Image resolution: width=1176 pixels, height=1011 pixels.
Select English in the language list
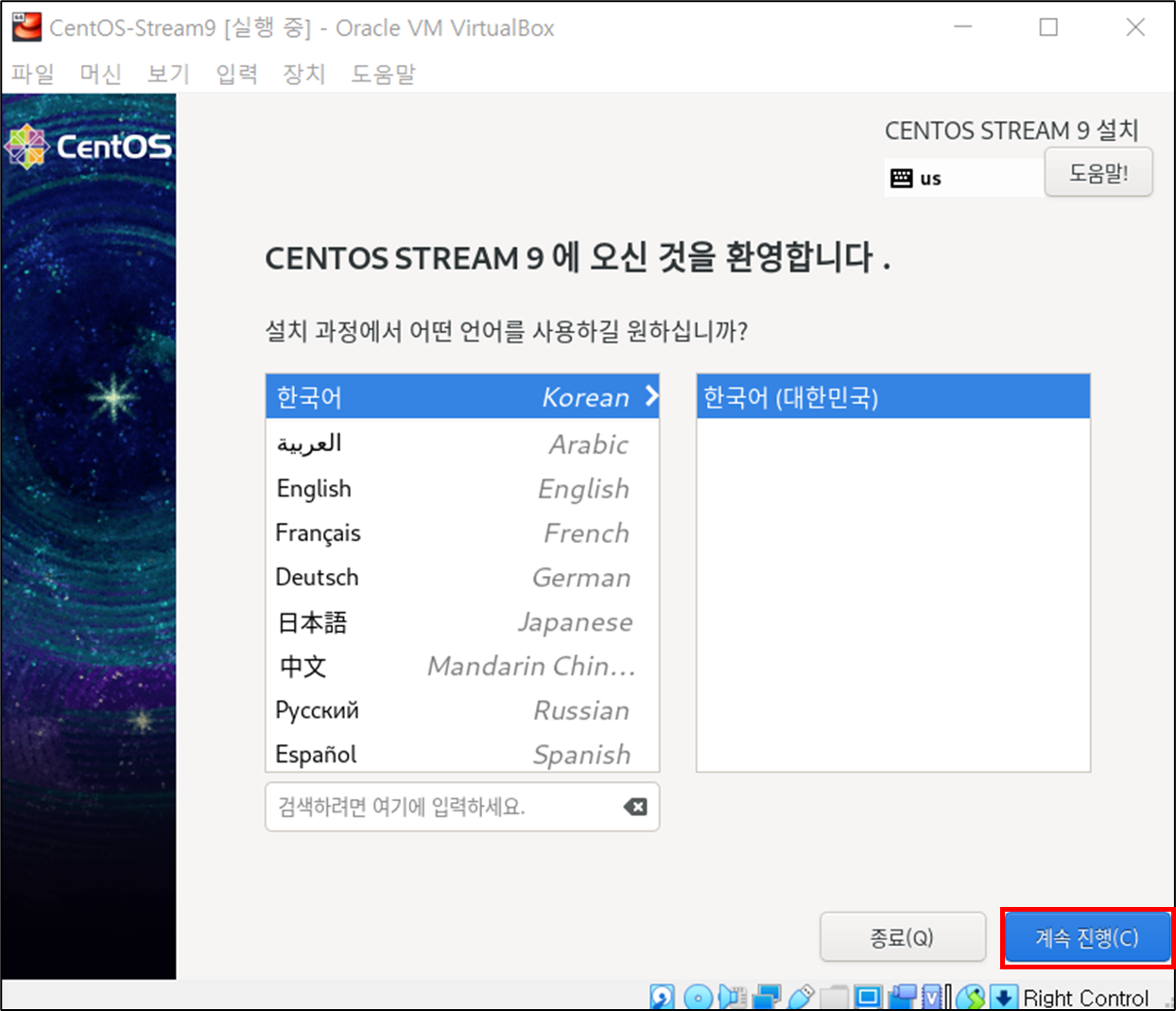point(462,488)
